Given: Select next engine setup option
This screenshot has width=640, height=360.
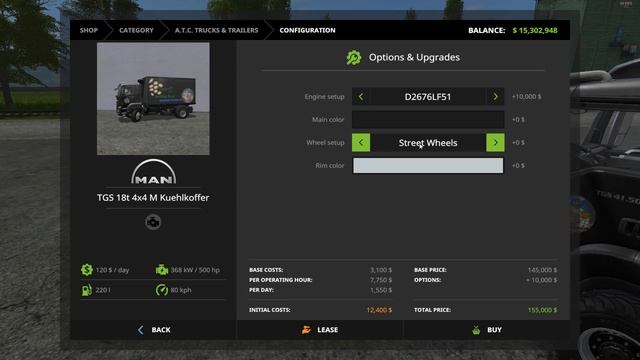Looking at the screenshot, I should (x=495, y=97).
